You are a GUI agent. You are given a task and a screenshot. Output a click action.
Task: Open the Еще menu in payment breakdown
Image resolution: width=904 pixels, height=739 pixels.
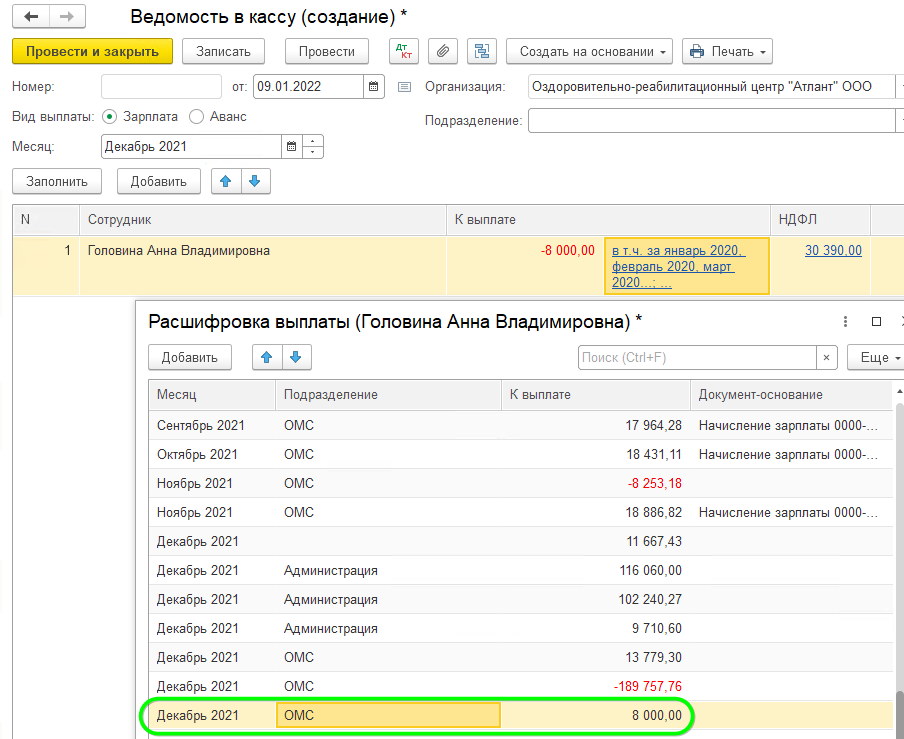[875, 357]
